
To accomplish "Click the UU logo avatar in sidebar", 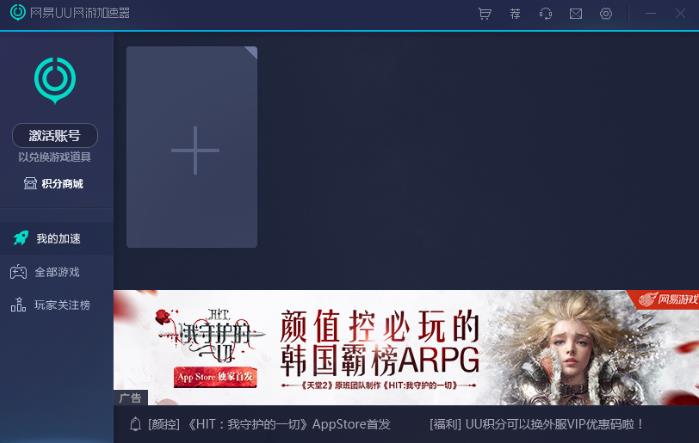I will click(x=55, y=79).
